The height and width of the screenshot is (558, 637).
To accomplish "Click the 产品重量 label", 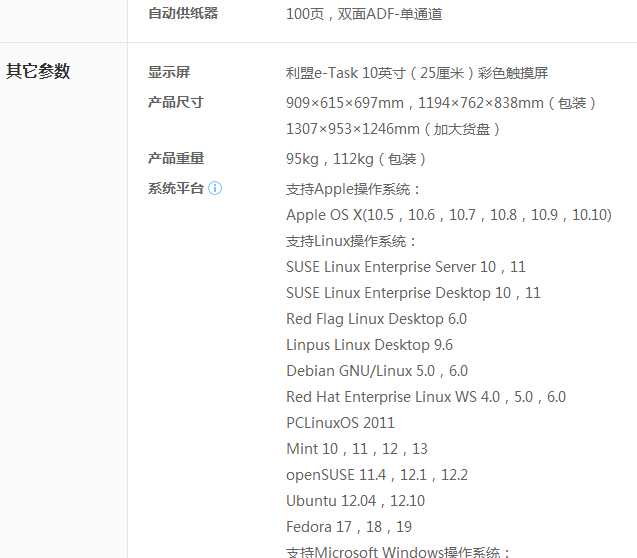I will 176,158.
